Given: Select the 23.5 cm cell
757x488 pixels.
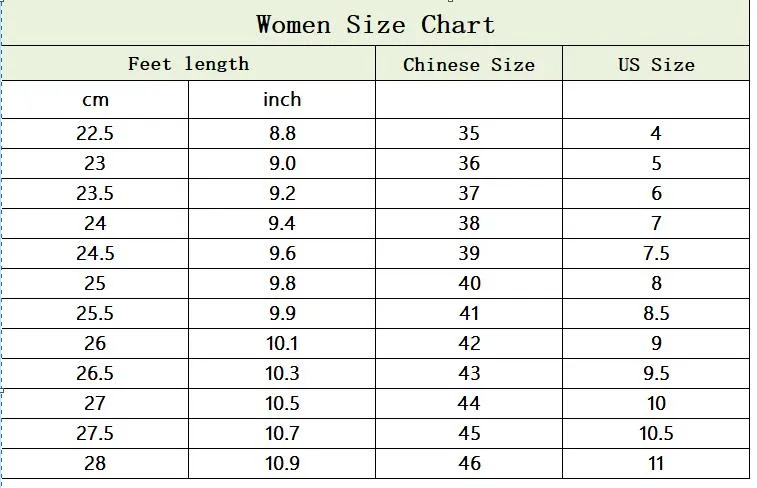Looking at the screenshot, I should click(95, 194).
